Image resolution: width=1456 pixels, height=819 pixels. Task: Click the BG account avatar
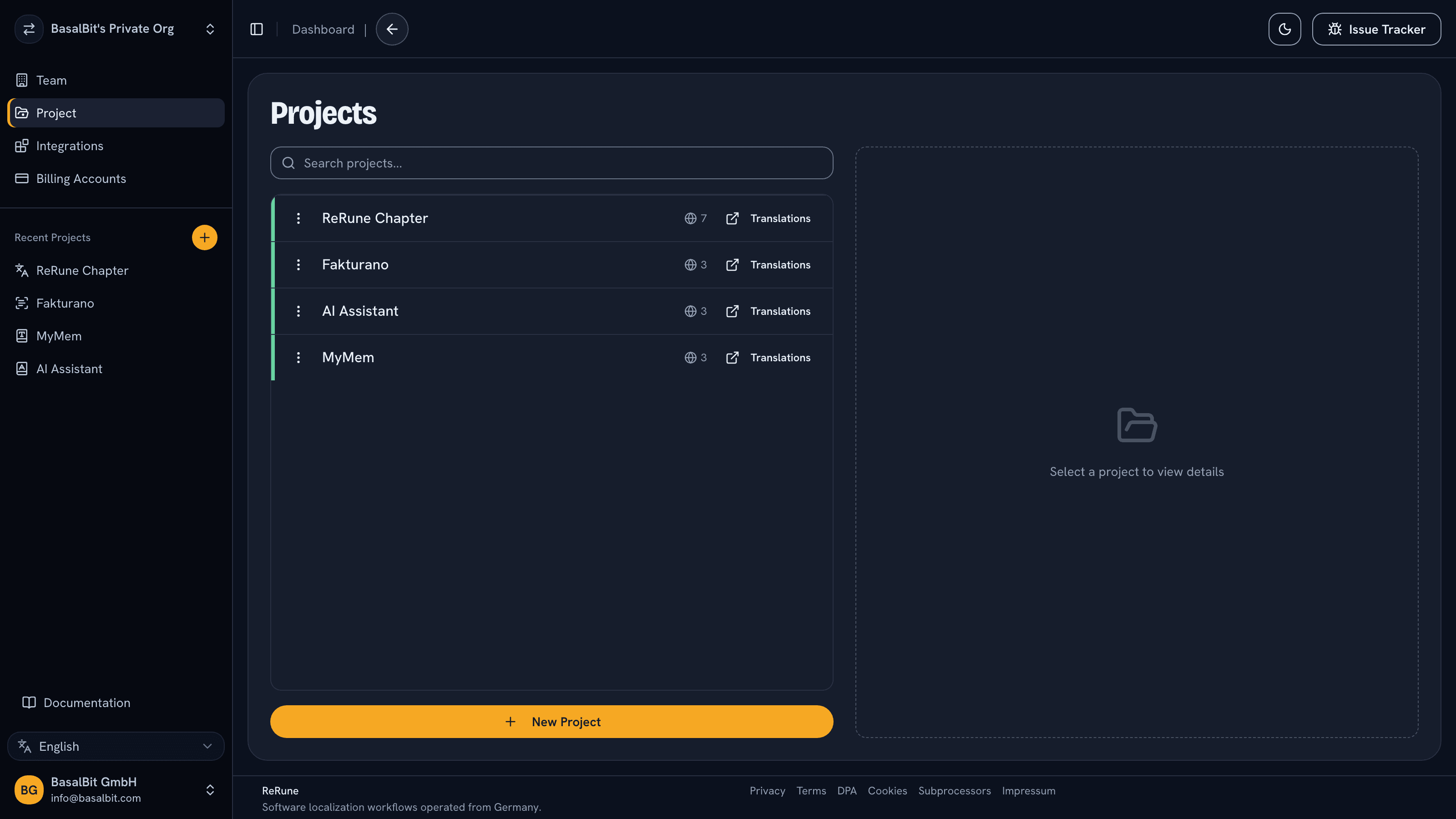[29, 789]
